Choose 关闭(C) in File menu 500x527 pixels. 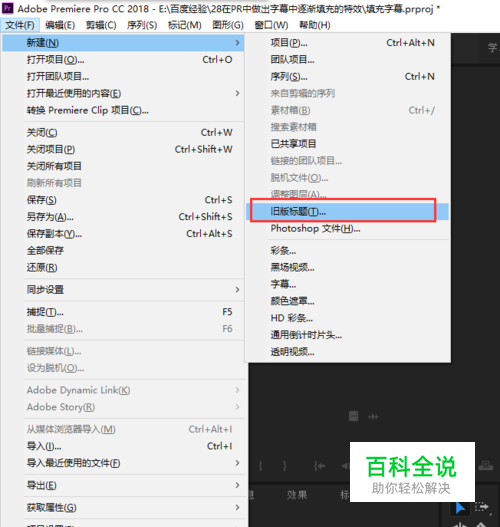pos(123,132)
